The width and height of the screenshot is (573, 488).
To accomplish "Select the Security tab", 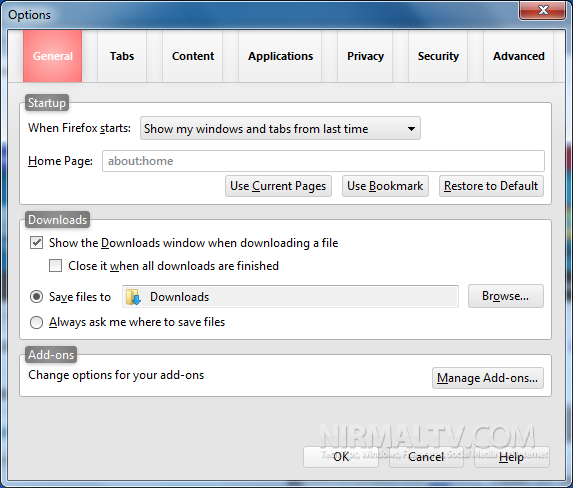I will [x=438, y=56].
